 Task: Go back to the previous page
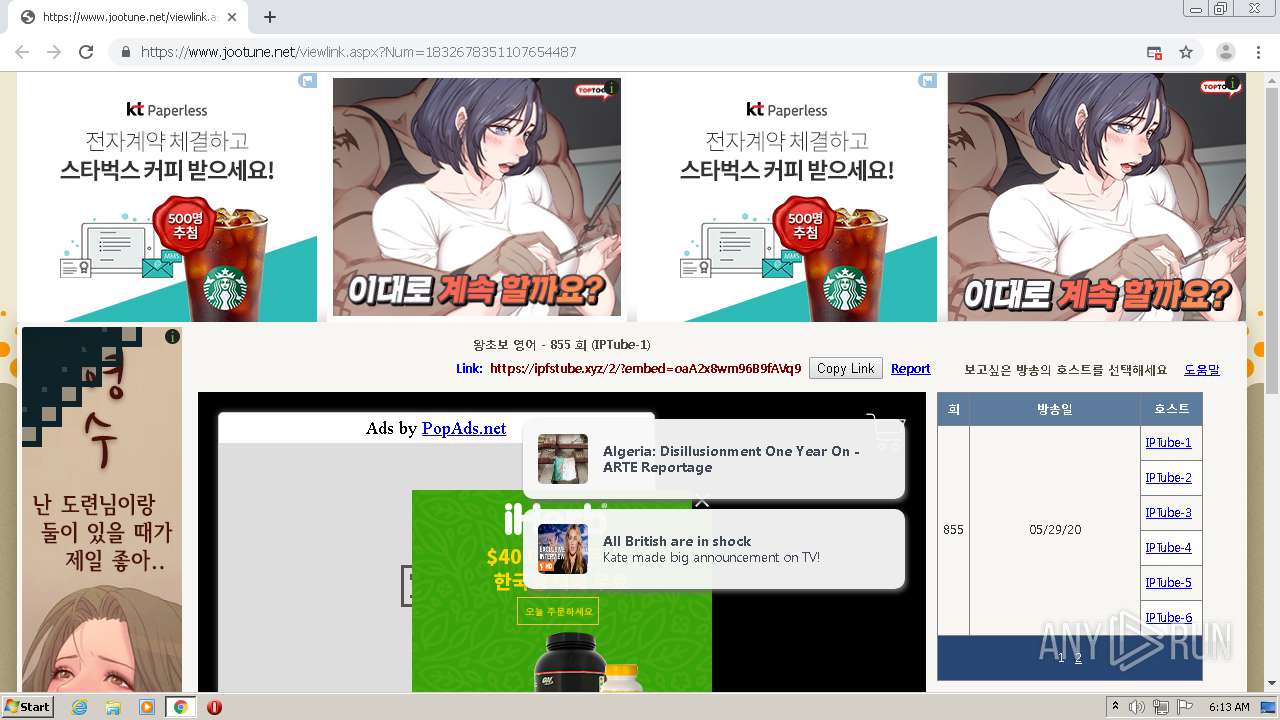click(22, 52)
